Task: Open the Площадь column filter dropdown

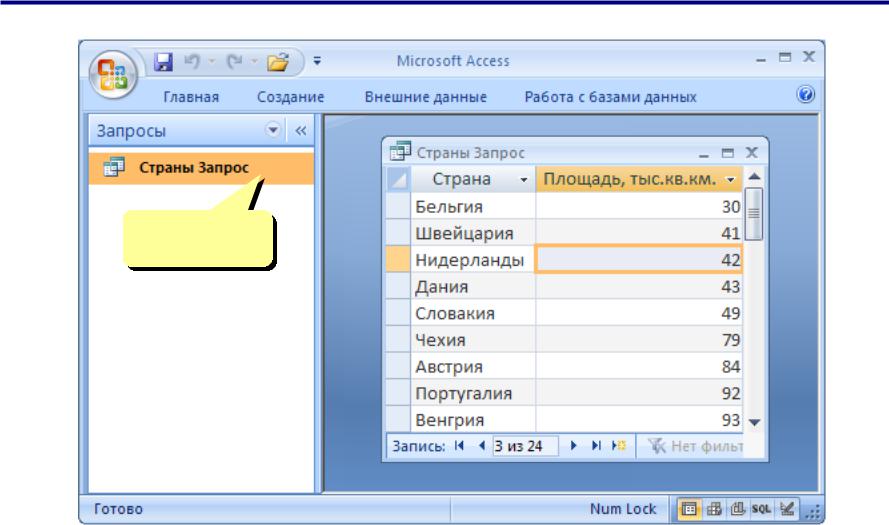Action: (731, 180)
